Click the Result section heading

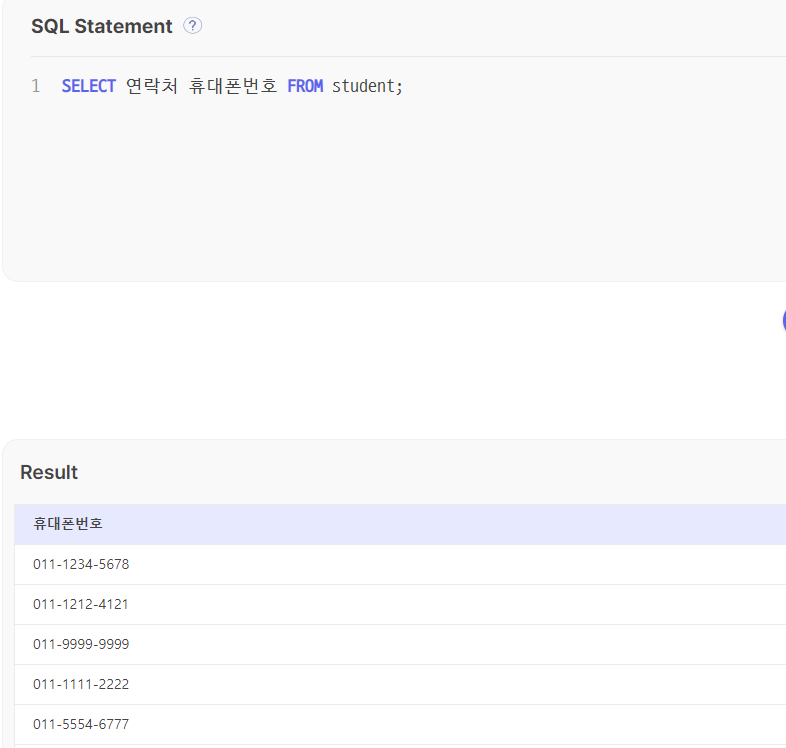click(x=49, y=472)
